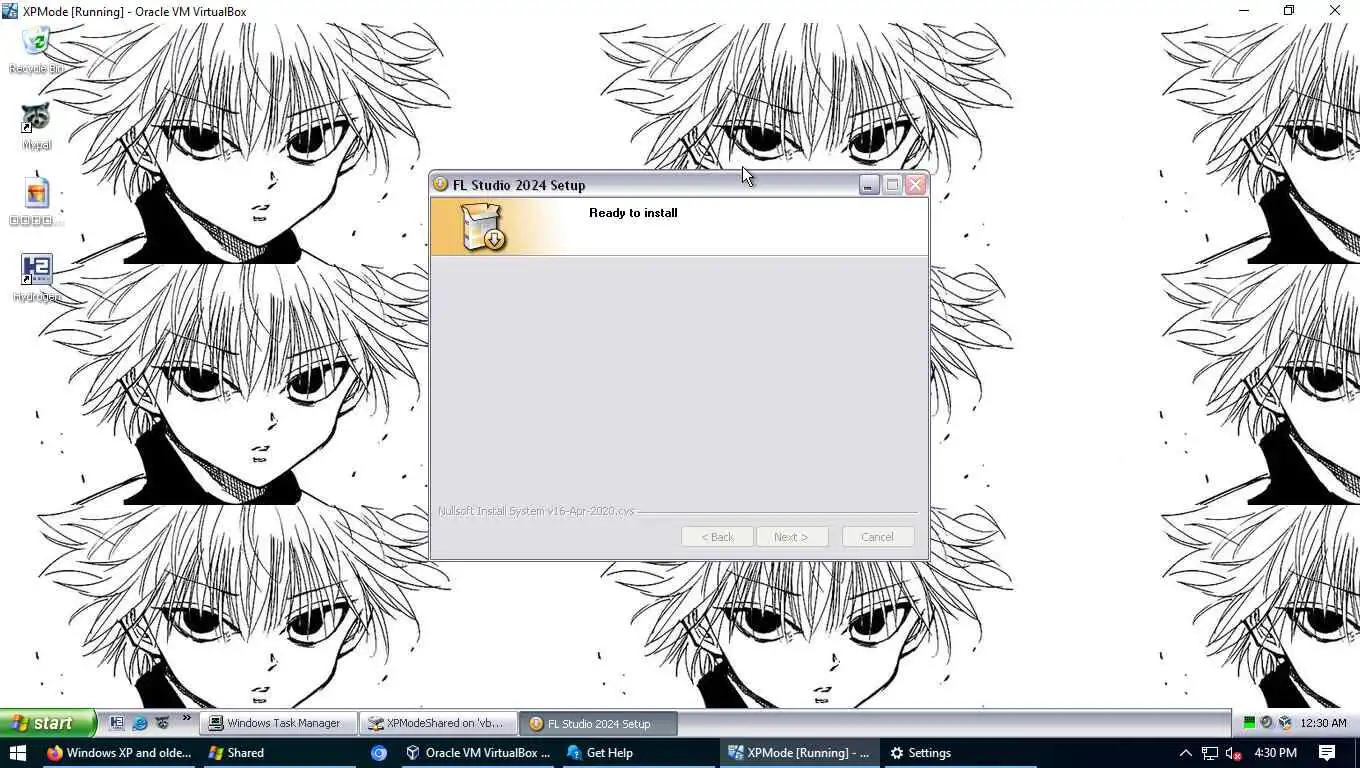This screenshot has height=768, width=1360.
Task: Open the round blue host taskbar icon
Action: point(379,753)
